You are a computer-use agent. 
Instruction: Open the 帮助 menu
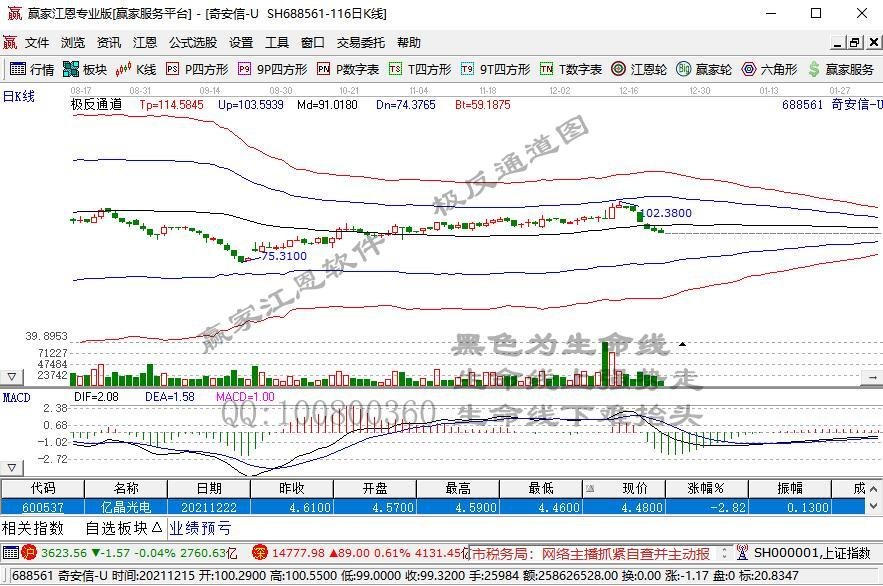pos(409,42)
